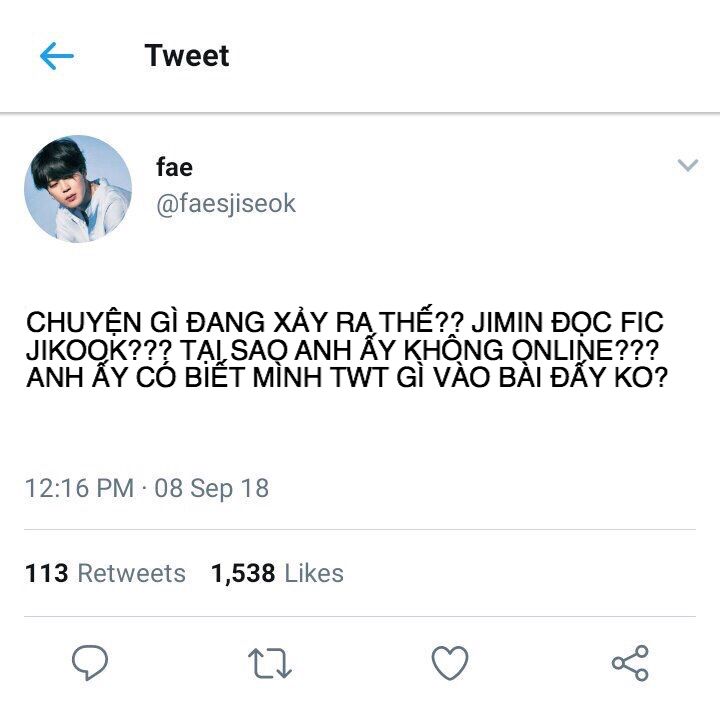View the 1,538 Likes list
The height and width of the screenshot is (704, 720).
tap(277, 573)
